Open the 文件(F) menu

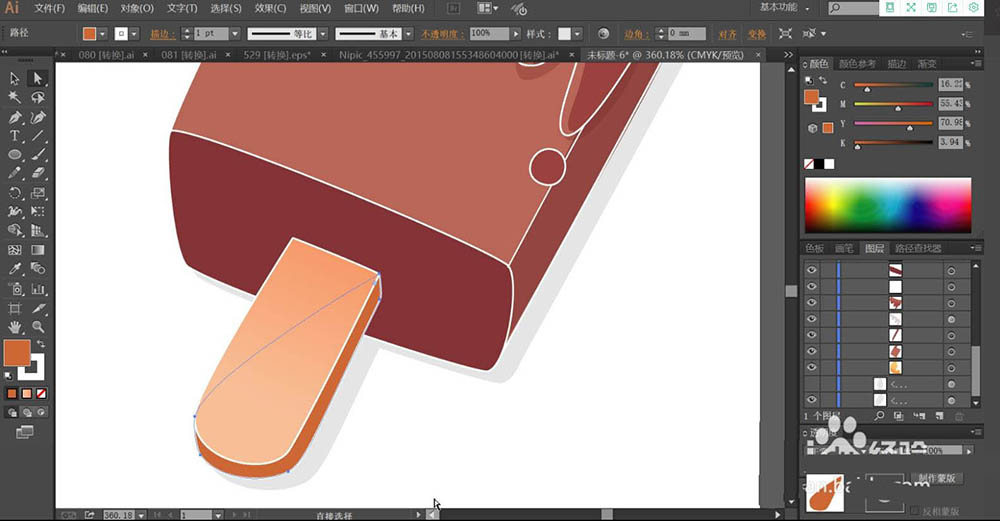tap(49, 8)
